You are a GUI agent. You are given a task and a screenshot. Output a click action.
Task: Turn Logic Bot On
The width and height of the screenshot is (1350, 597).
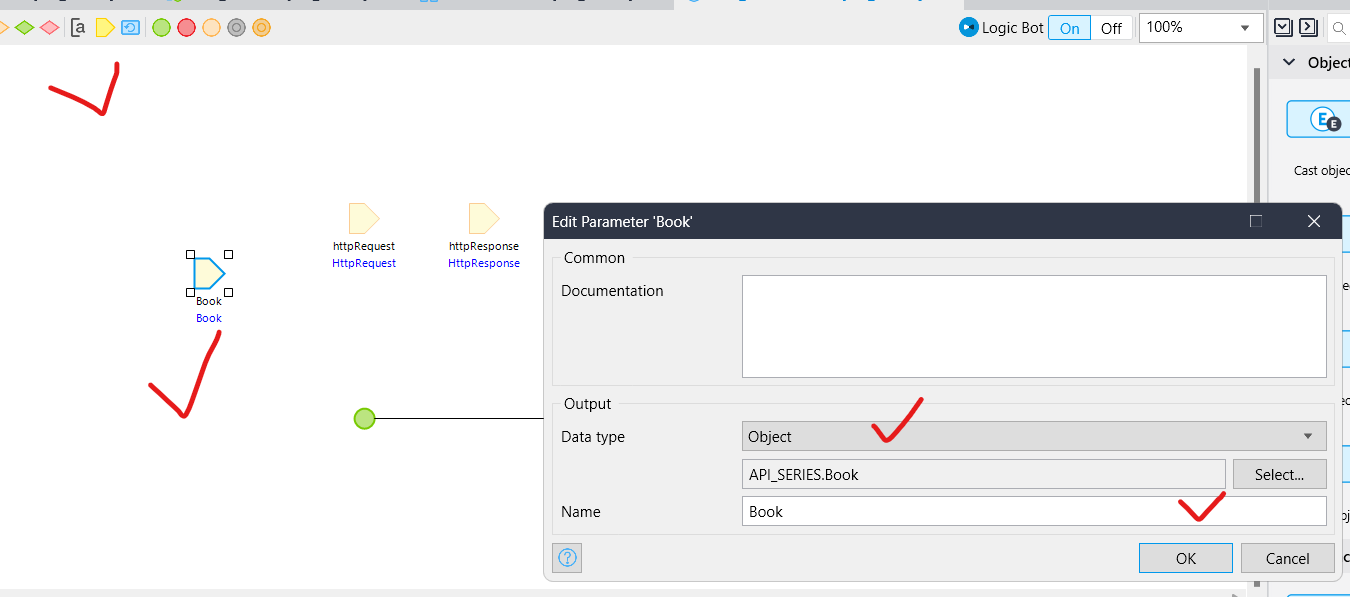[1069, 28]
